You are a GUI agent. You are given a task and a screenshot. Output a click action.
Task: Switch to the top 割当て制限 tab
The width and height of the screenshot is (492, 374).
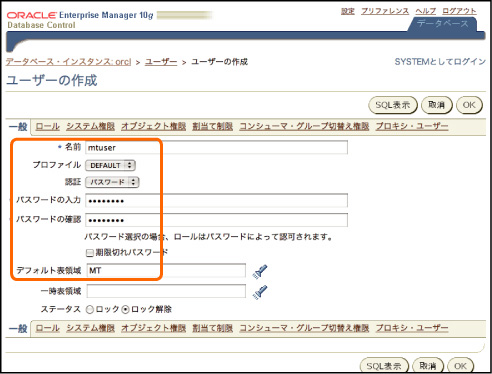(213, 126)
